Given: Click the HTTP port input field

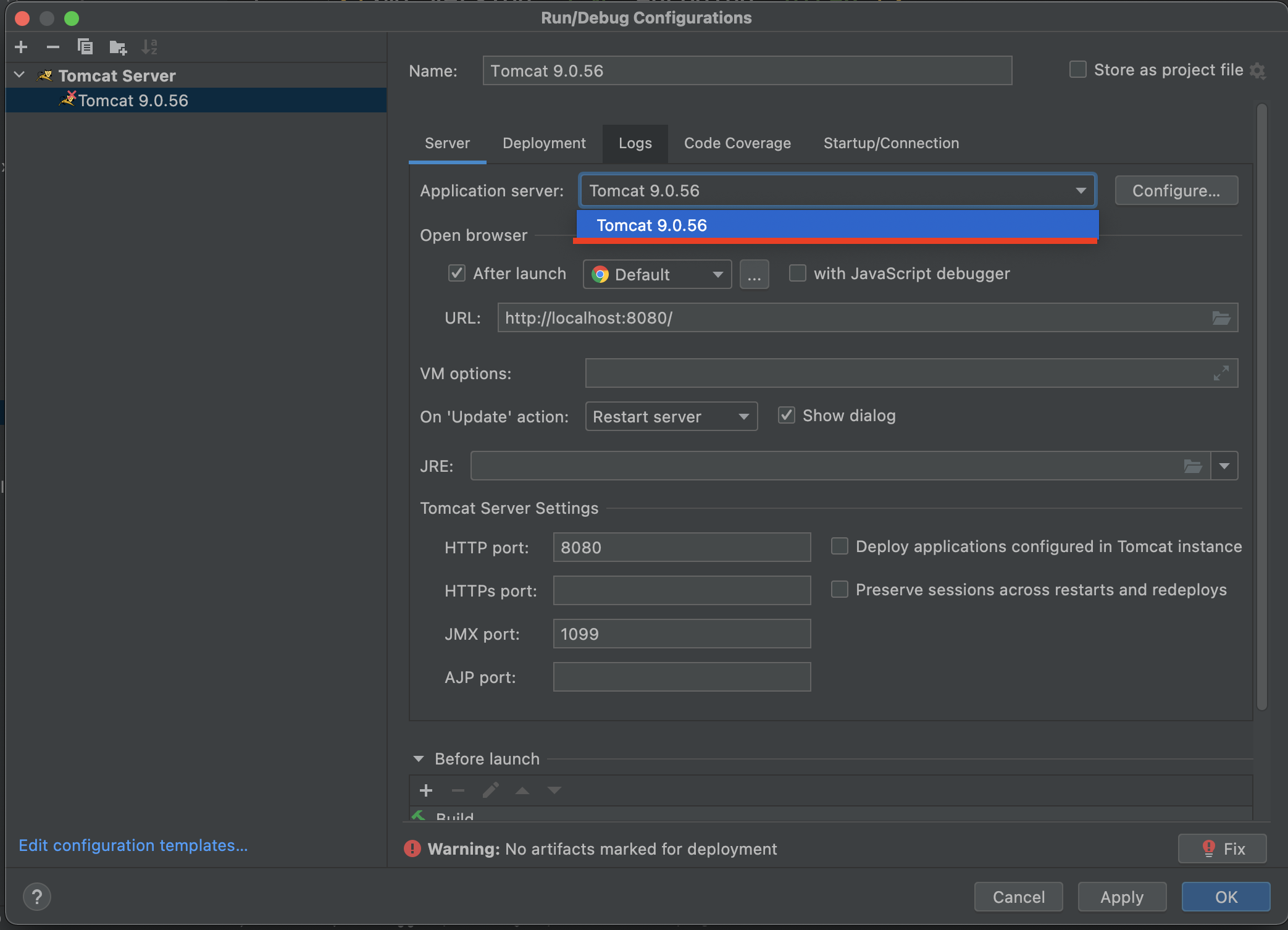Looking at the screenshot, I should [x=682, y=548].
